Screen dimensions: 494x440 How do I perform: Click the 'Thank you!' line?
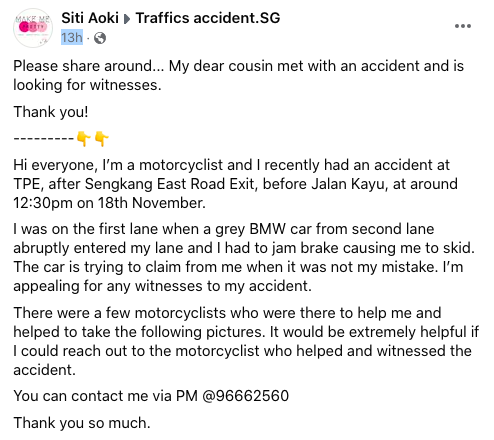click(x=51, y=112)
